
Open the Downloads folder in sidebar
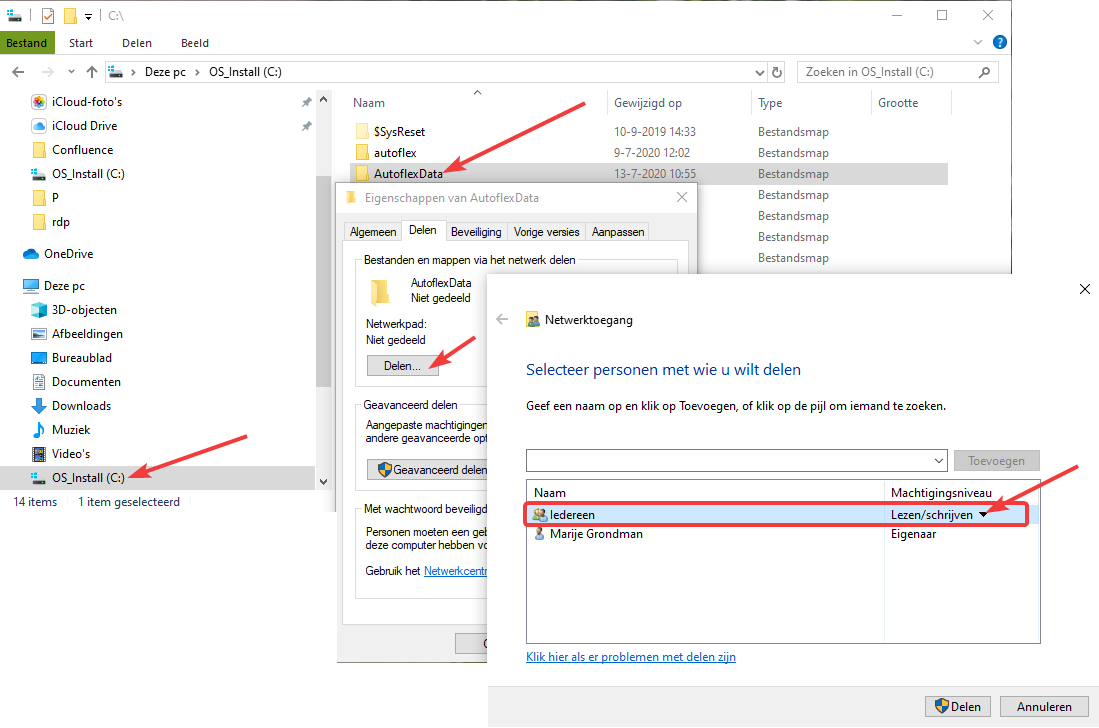81,406
